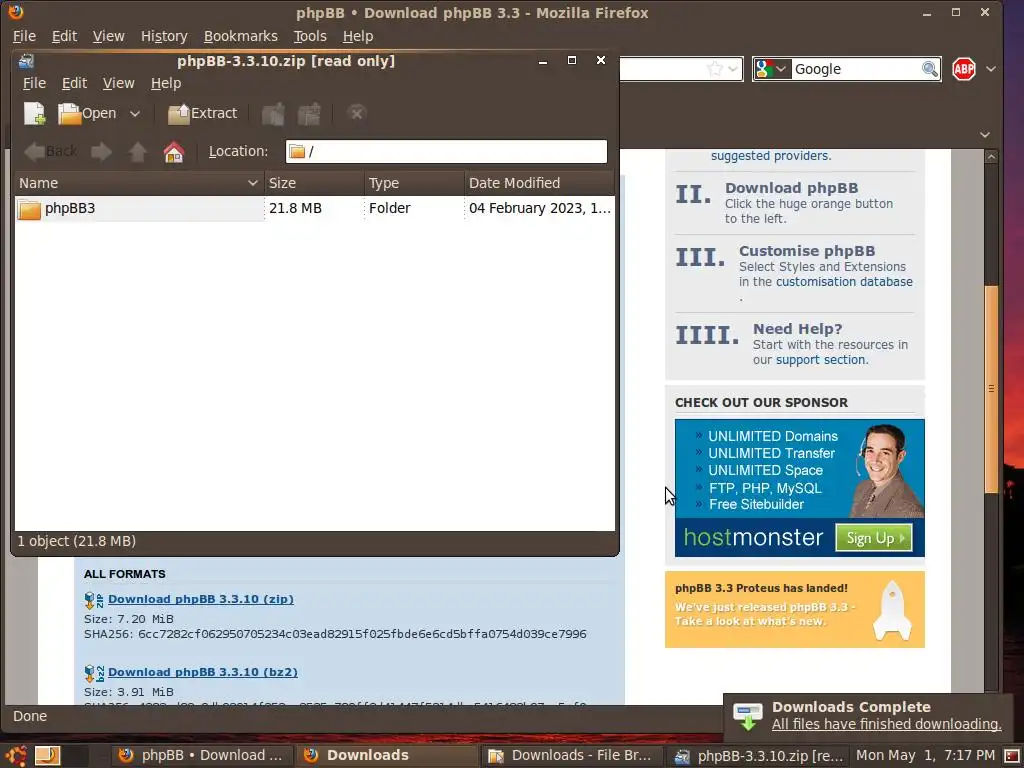
Task: Expand the Open recent archives dropdown arrow
Action: (135, 114)
